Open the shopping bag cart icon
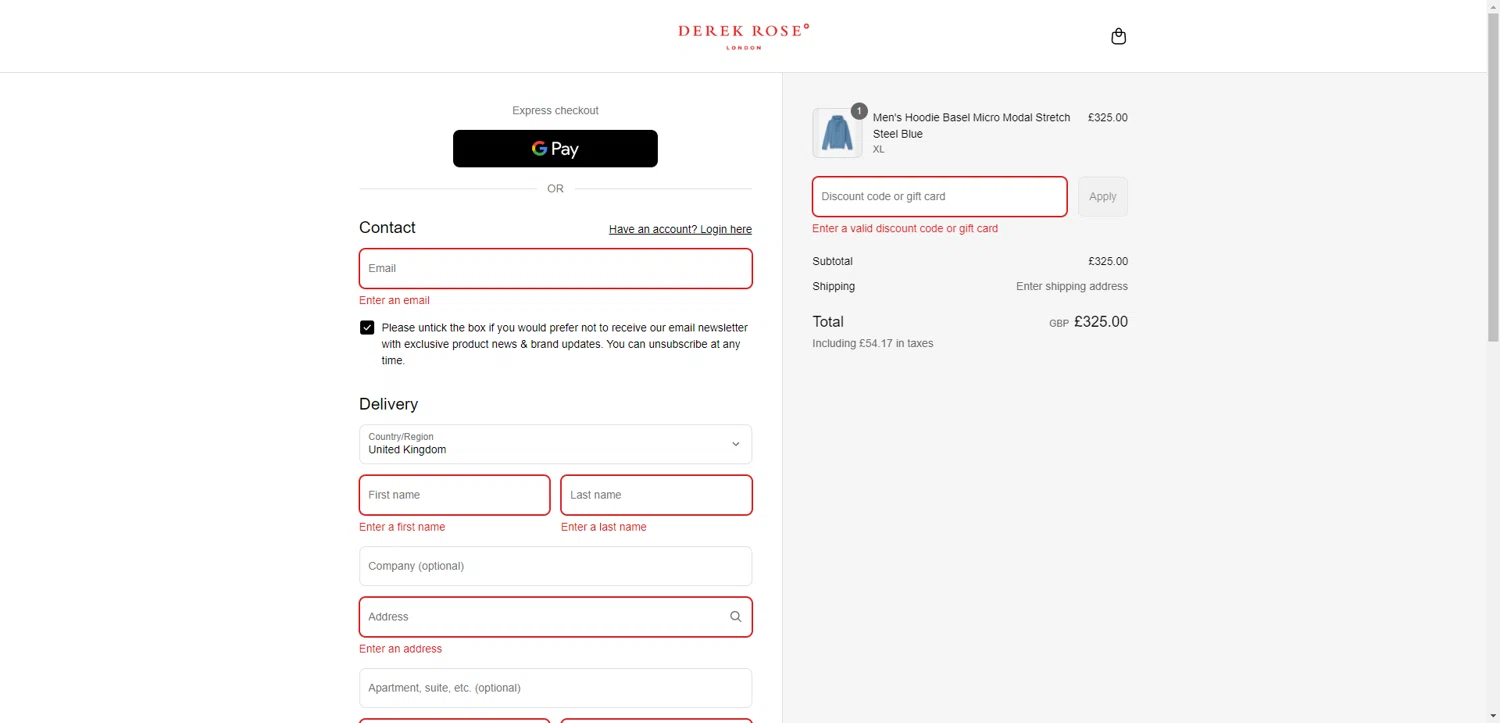The image size is (1500, 723). click(x=1118, y=36)
